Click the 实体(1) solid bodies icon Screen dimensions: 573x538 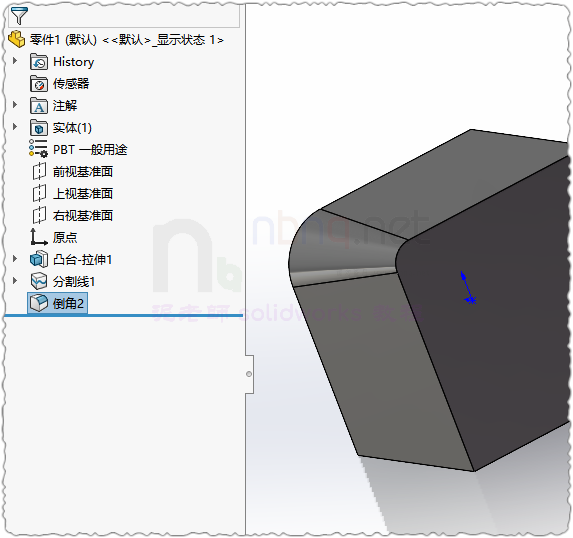coord(39,128)
